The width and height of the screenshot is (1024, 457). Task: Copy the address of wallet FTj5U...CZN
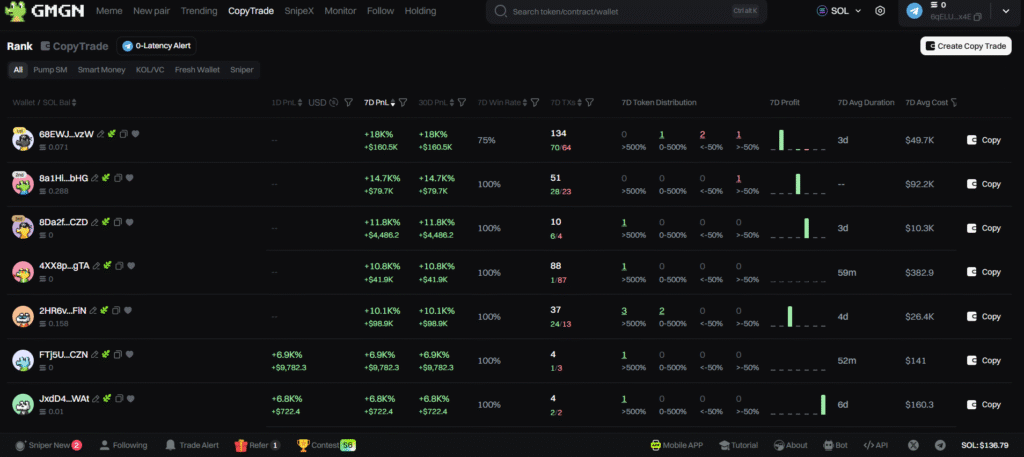[118, 355]
